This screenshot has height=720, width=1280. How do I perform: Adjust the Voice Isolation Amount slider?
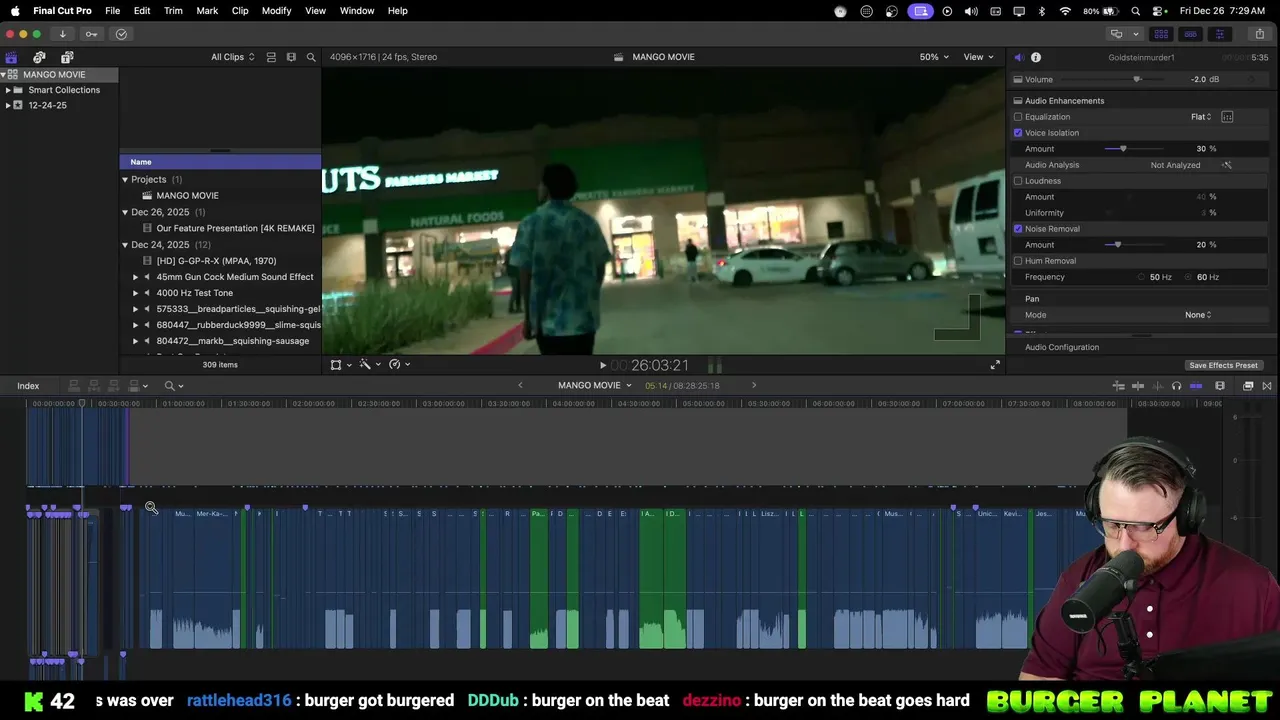[1123, 149]
